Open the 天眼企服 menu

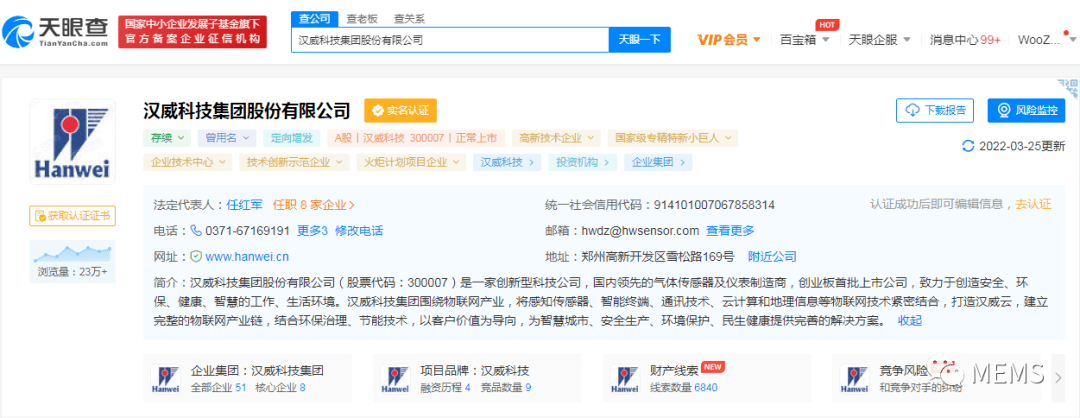(880, 40)
